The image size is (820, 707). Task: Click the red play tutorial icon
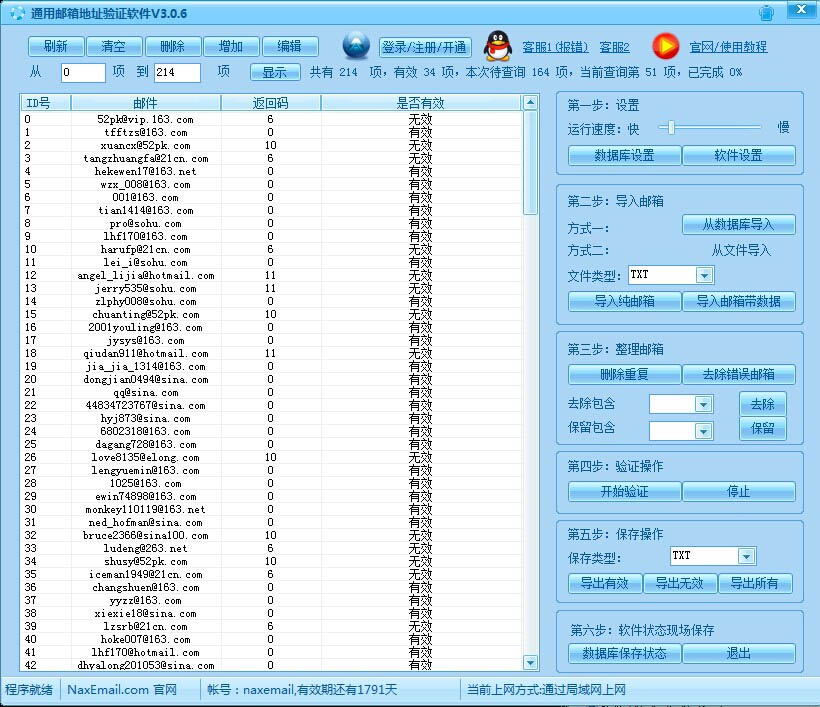pyautogui.click(x=666, y=47)
